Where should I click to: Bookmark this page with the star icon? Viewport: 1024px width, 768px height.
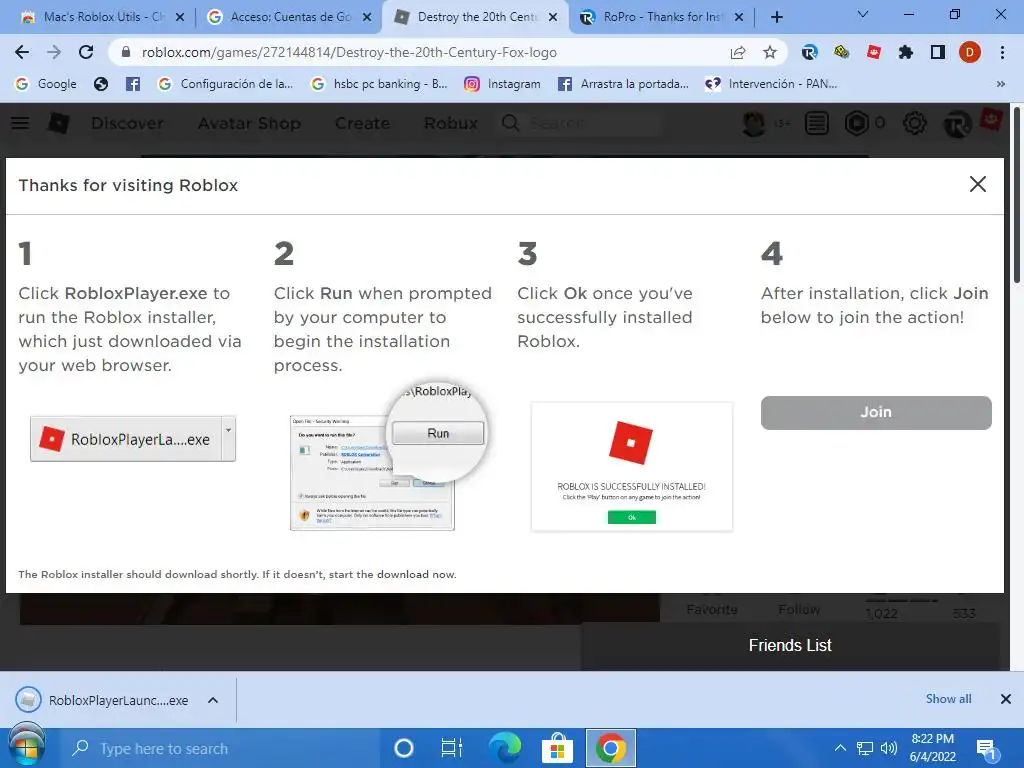[x=770, y=52]
